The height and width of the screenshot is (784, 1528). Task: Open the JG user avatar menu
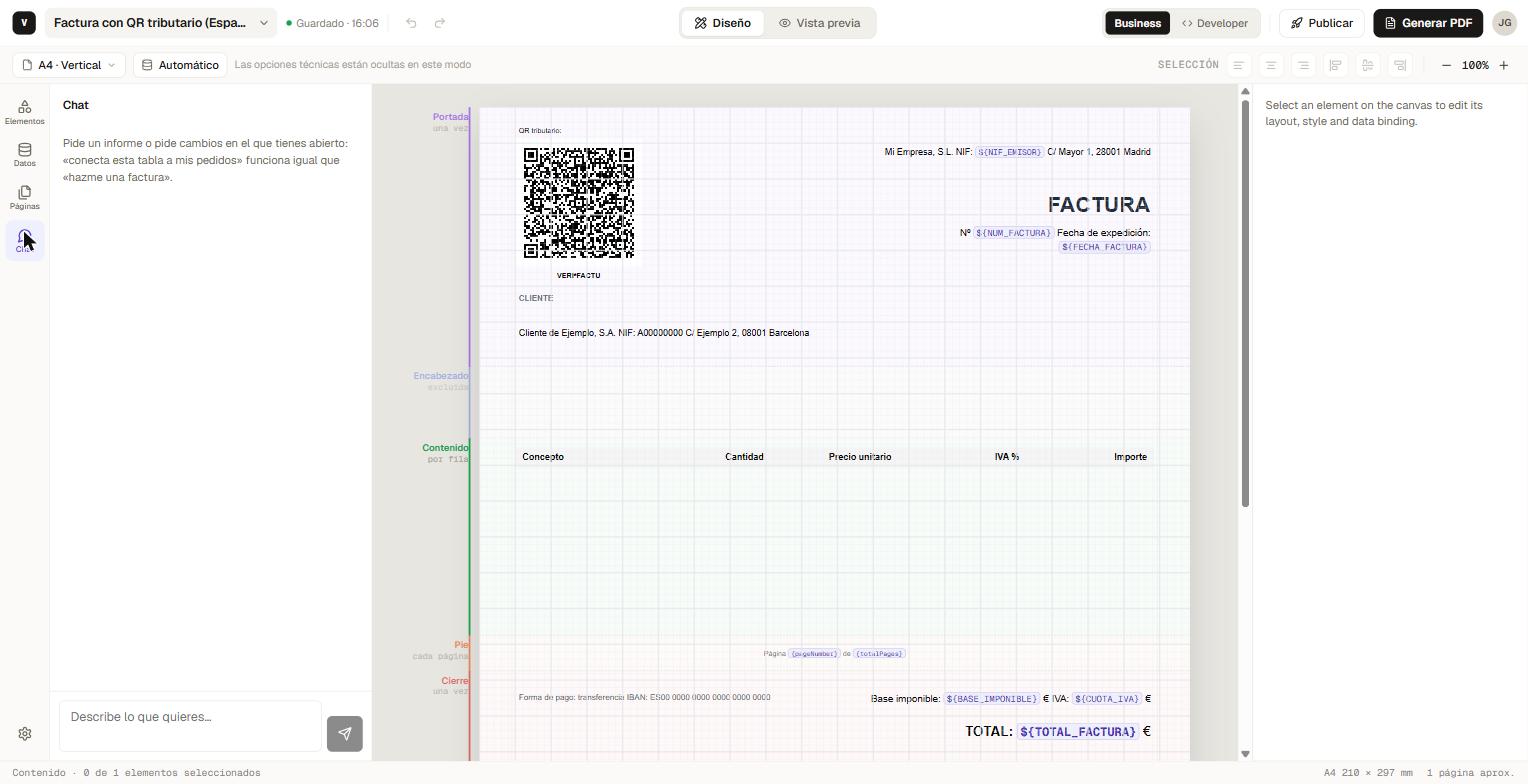[1504, 23]
